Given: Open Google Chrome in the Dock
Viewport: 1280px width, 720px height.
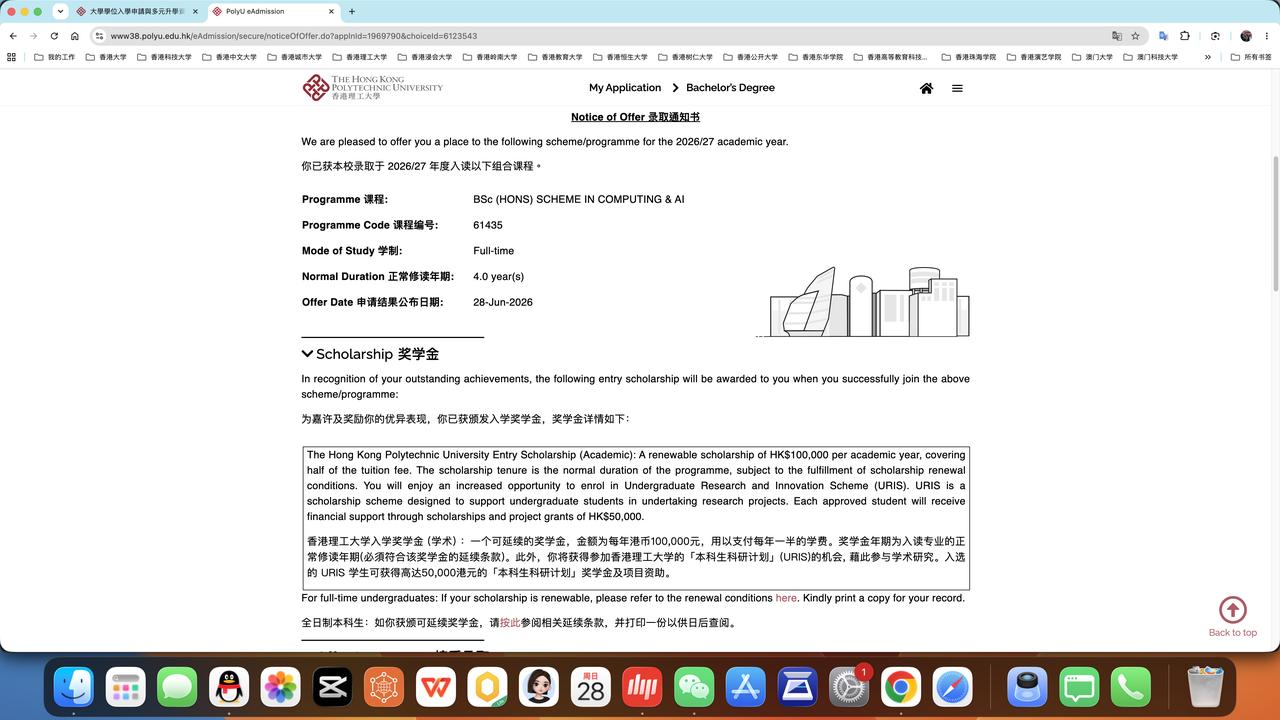Looking at the screenshot, I should (901, 687).
